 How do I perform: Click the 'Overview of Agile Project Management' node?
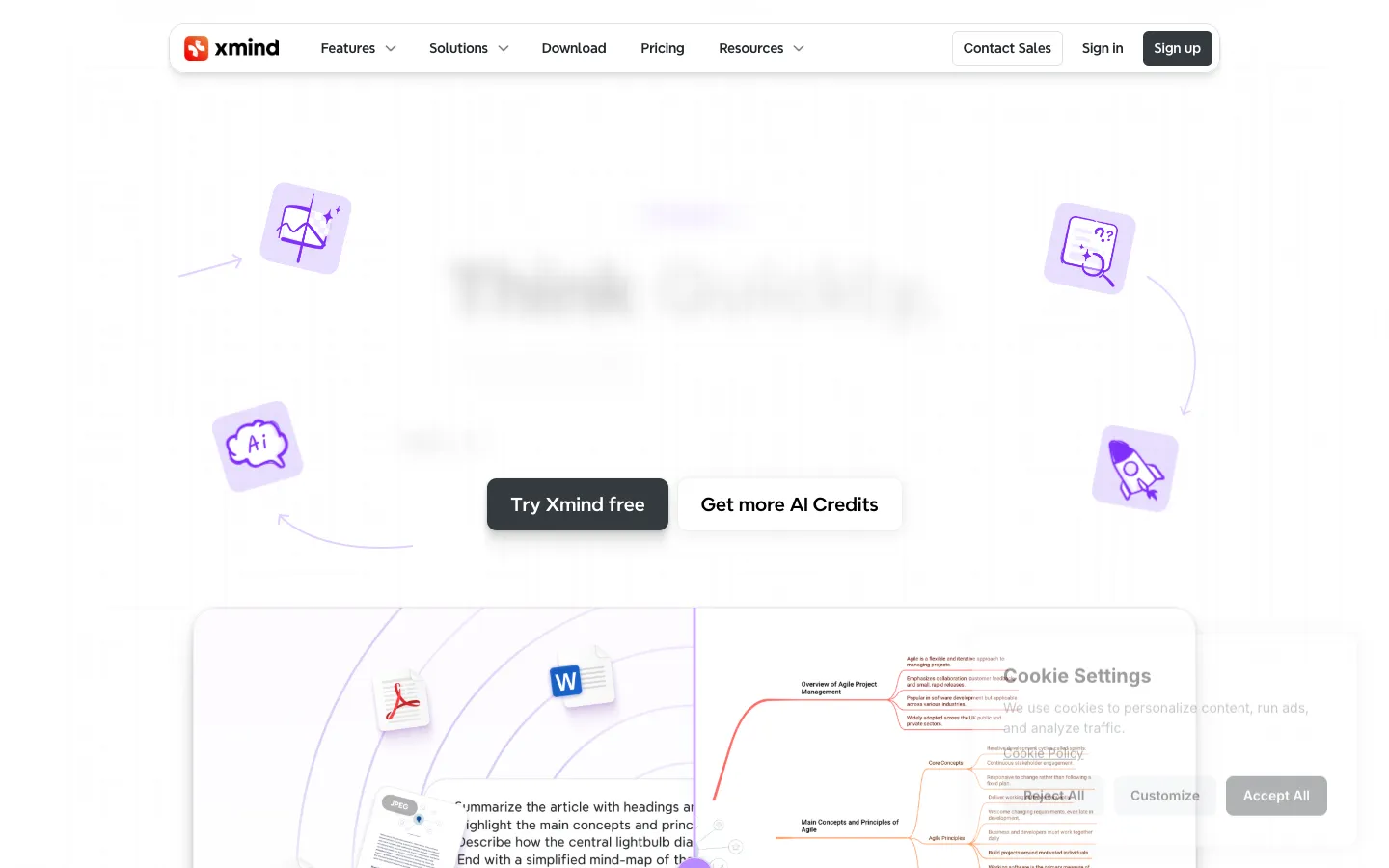[839, 688]
